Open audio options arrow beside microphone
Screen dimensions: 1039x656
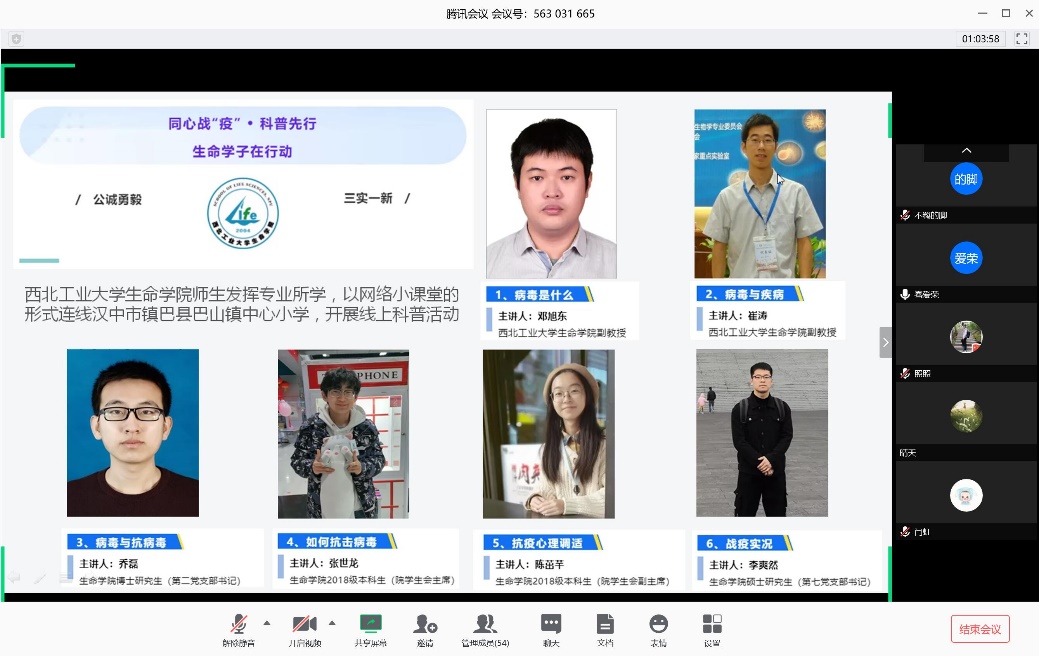(267, 622)
